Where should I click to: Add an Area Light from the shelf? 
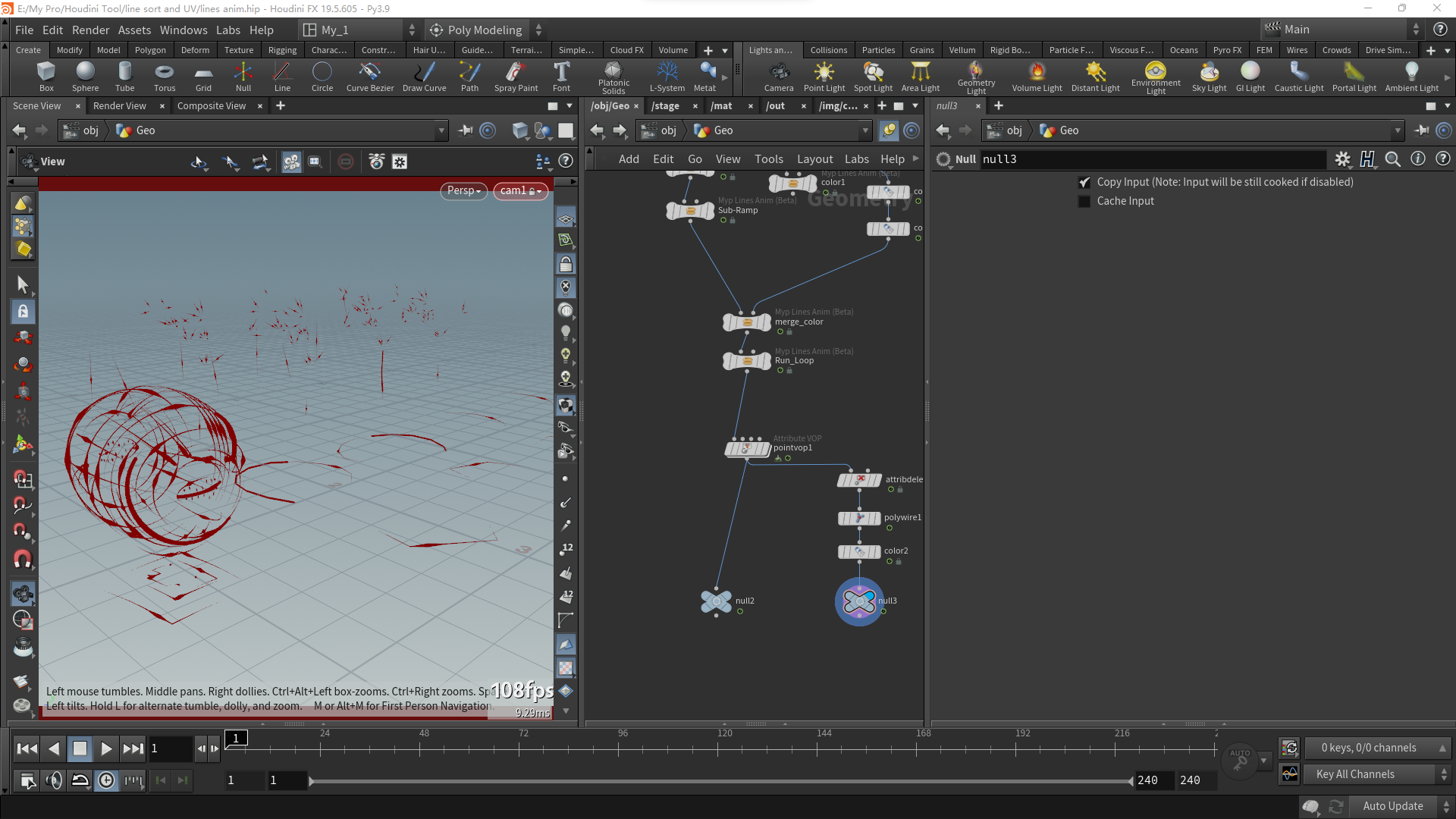[920, 77]
